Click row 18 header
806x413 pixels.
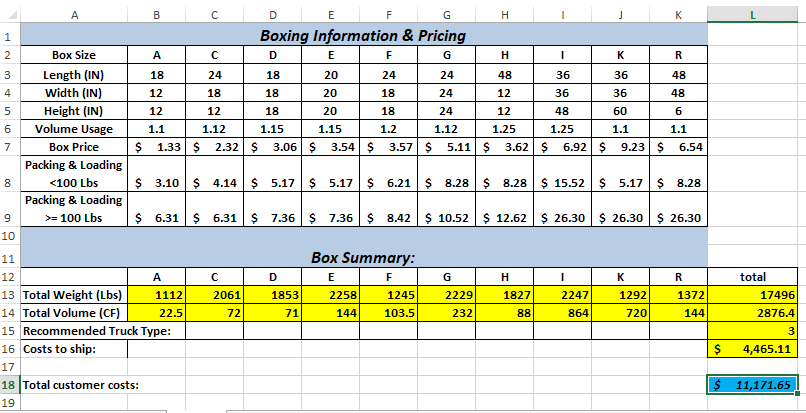coord(10,385)
